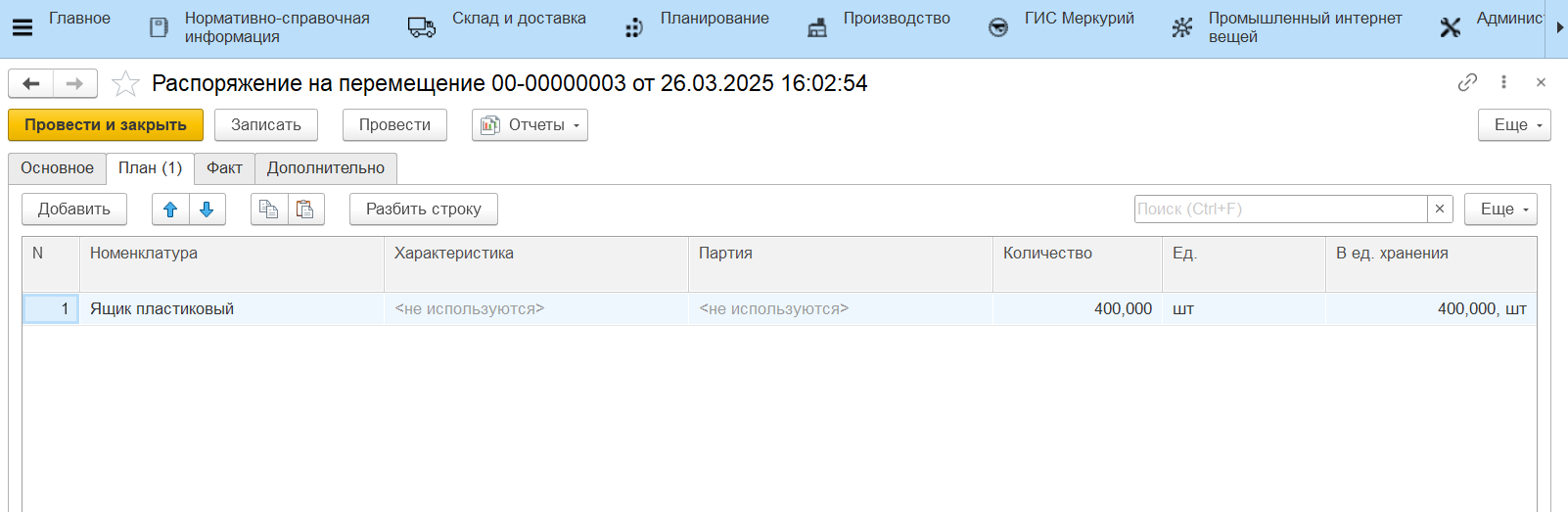This screenshot has width=1568, height=512.
Task: Copy link to this document
Action: (1467, 82)
